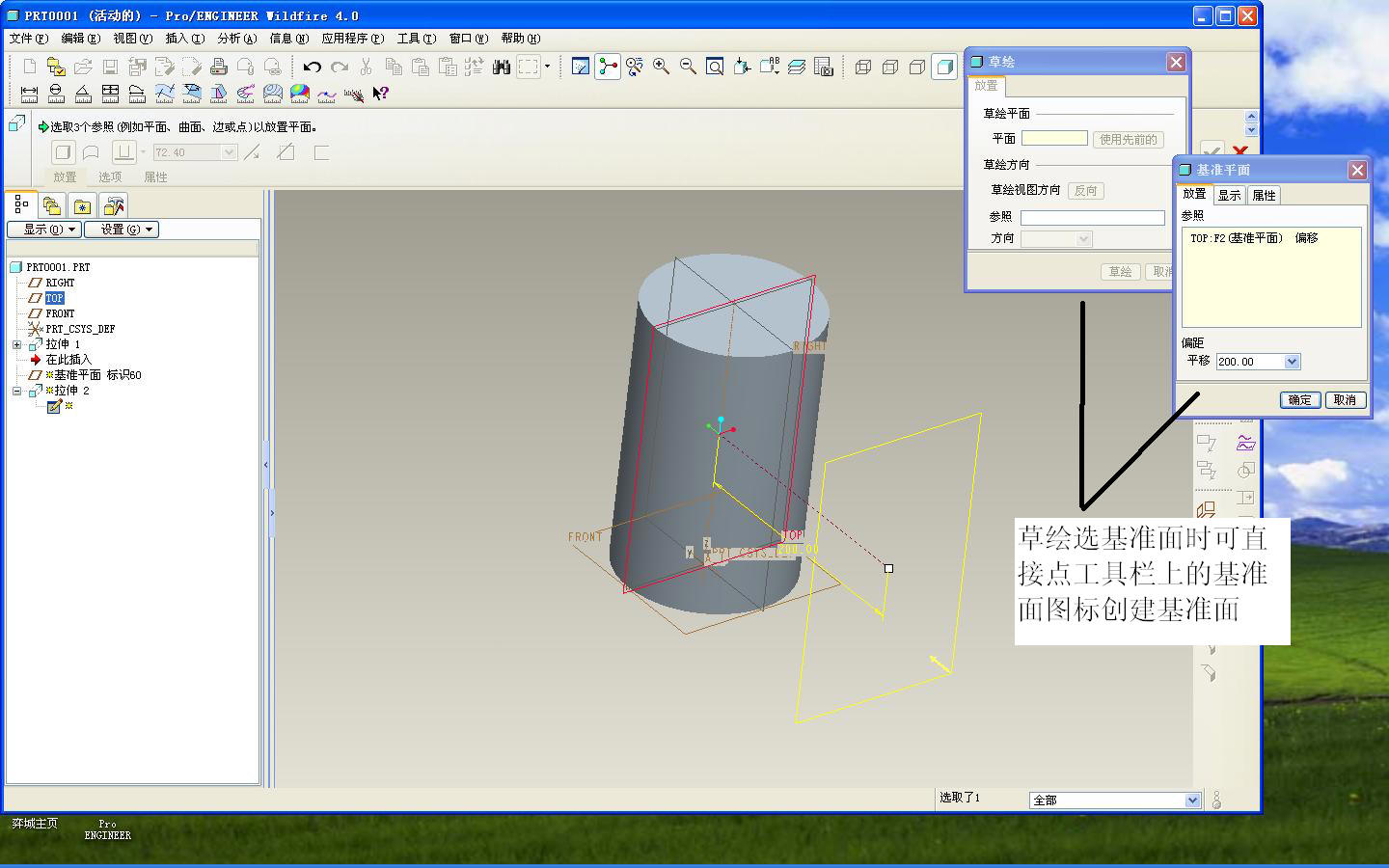The image size is (1389, 868).
Task: Open the folder browser tab icon
Action: [x=52, y=205]
